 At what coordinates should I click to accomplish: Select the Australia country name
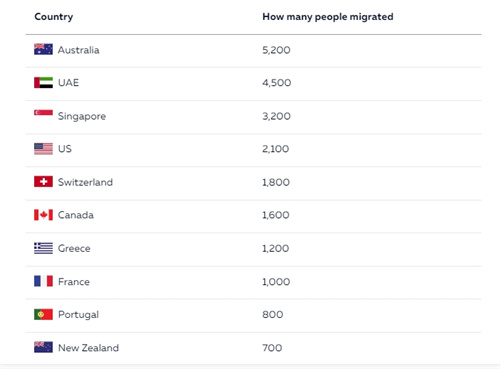pos(79,50)
